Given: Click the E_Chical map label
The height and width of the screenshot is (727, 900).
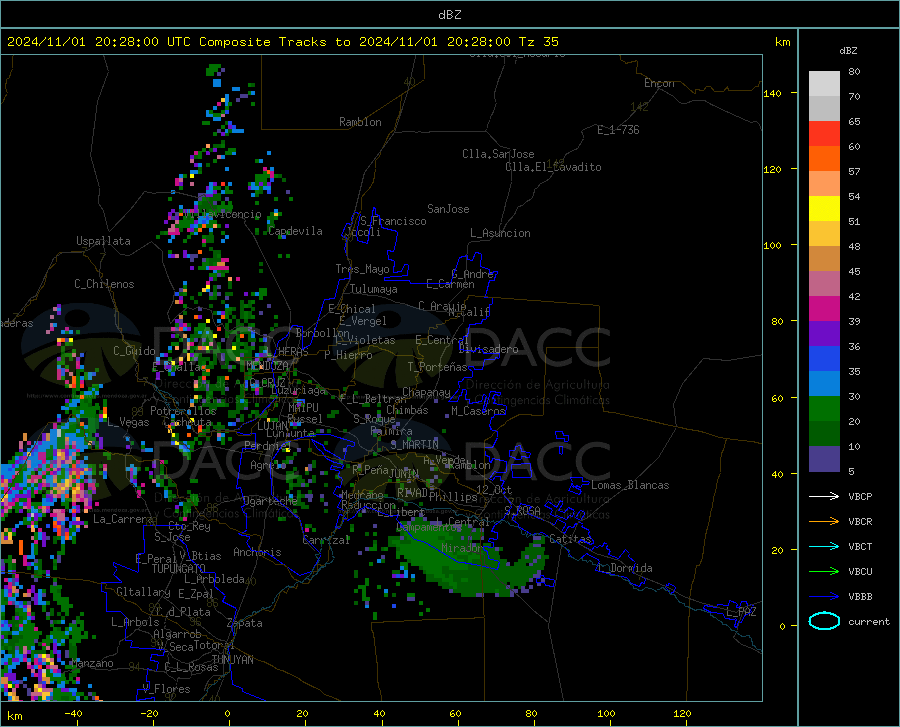Looking at the screenshot, I should coord(351,309).
